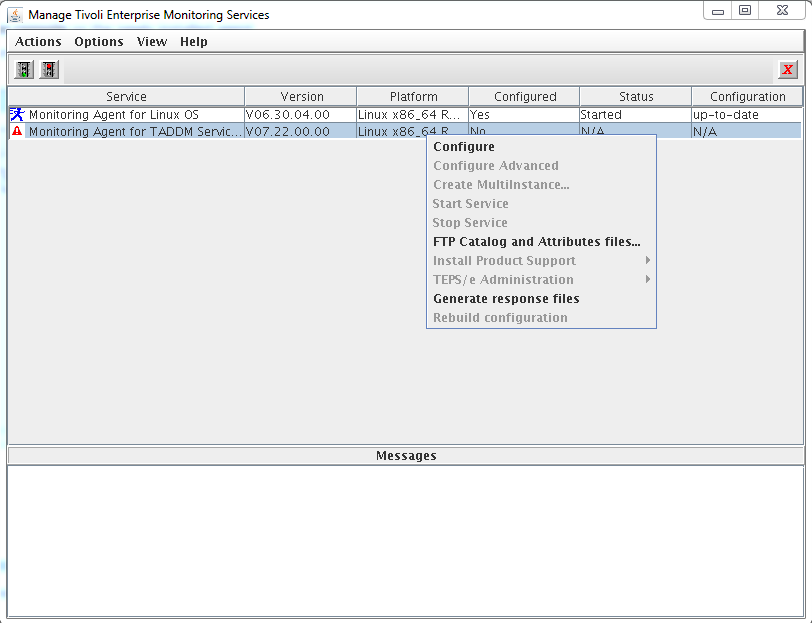The width and height of the screenshot is (812, 623).
Task: Click the Linux OS agent's platform cell
Action: tap(413, 114)
